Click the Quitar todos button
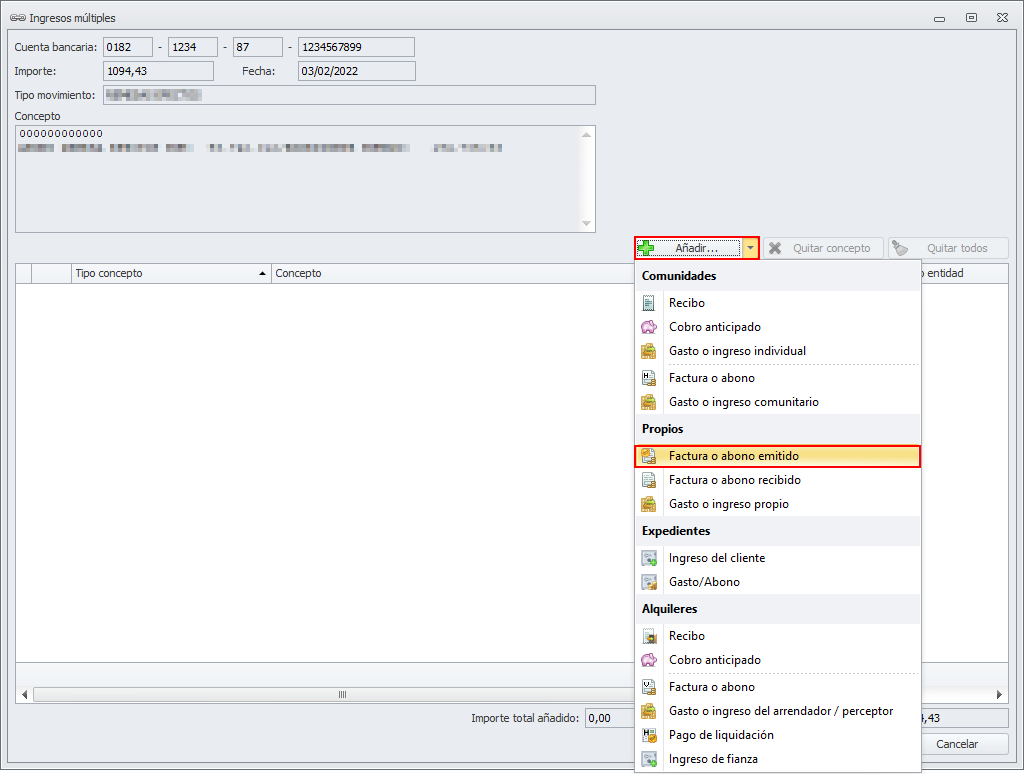This screenshot has width=1024, height=774. click(948, 248)
